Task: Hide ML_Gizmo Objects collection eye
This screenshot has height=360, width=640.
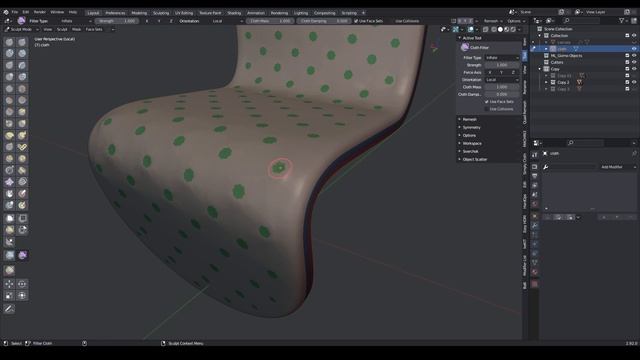Action: (634, 56)
